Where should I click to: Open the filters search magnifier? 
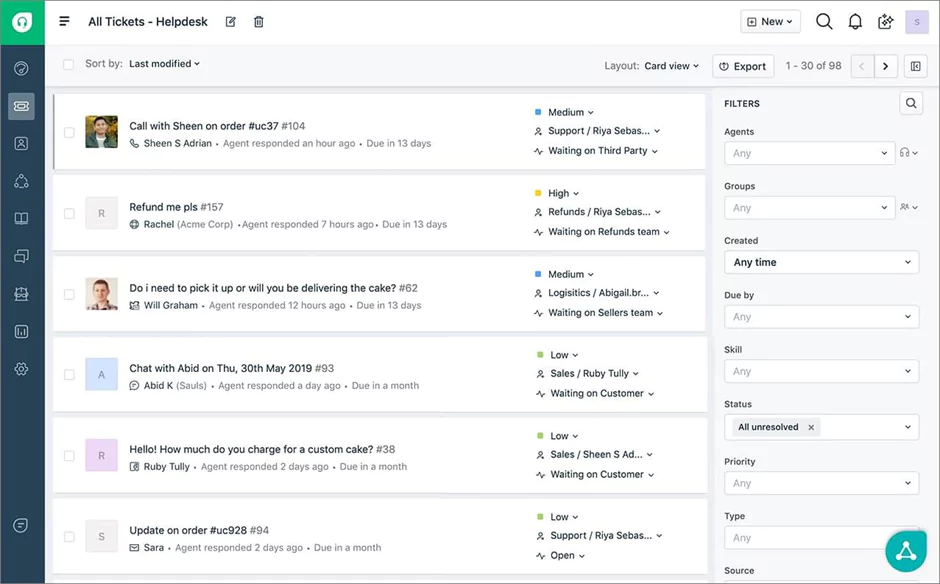point(911,102)
